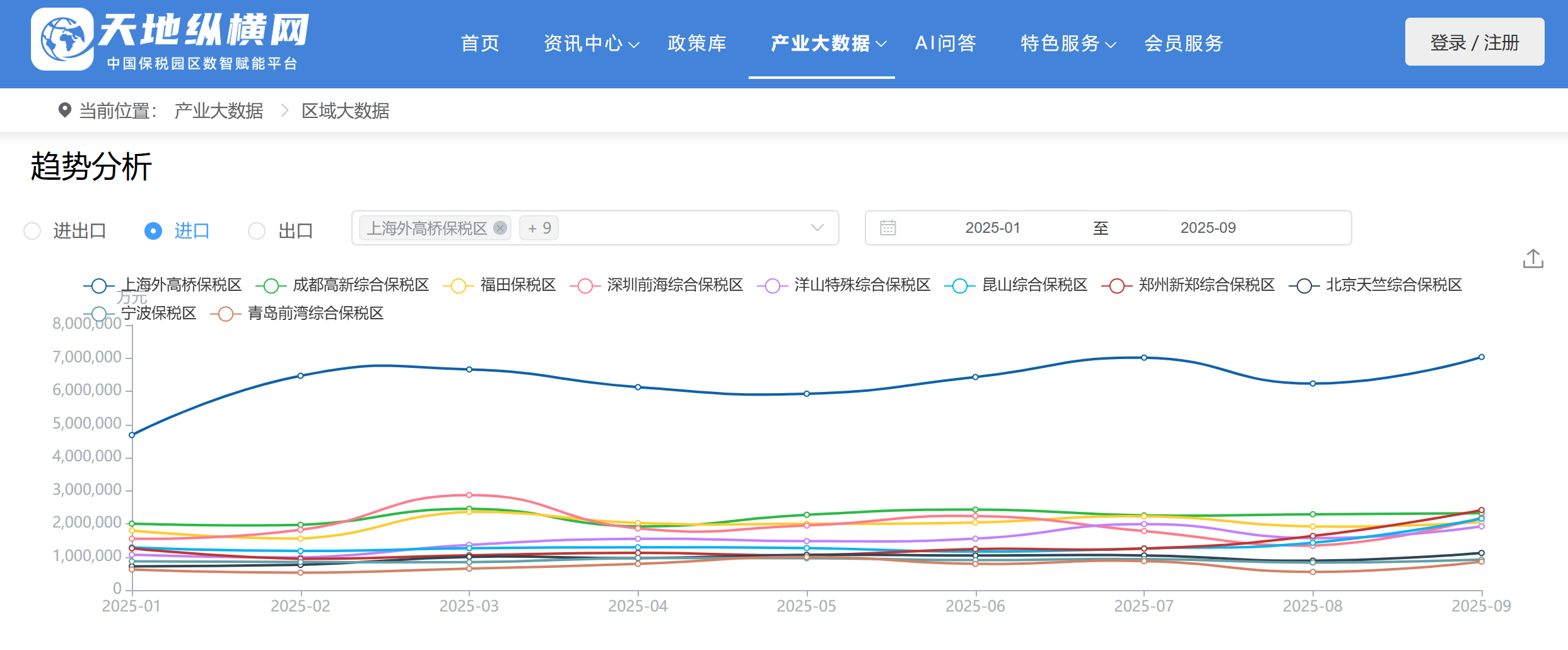Screen dimensions: 1568x650
Task: Click the location pin icon in breadcrumb
Action: click(64, 110)
